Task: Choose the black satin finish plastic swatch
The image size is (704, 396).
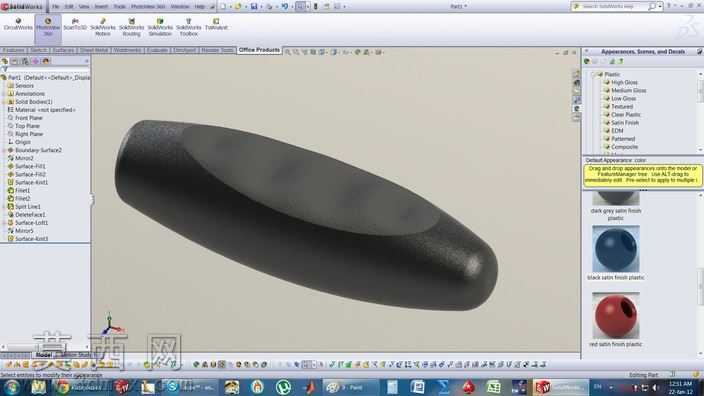Action: click(x=616, y=249)
